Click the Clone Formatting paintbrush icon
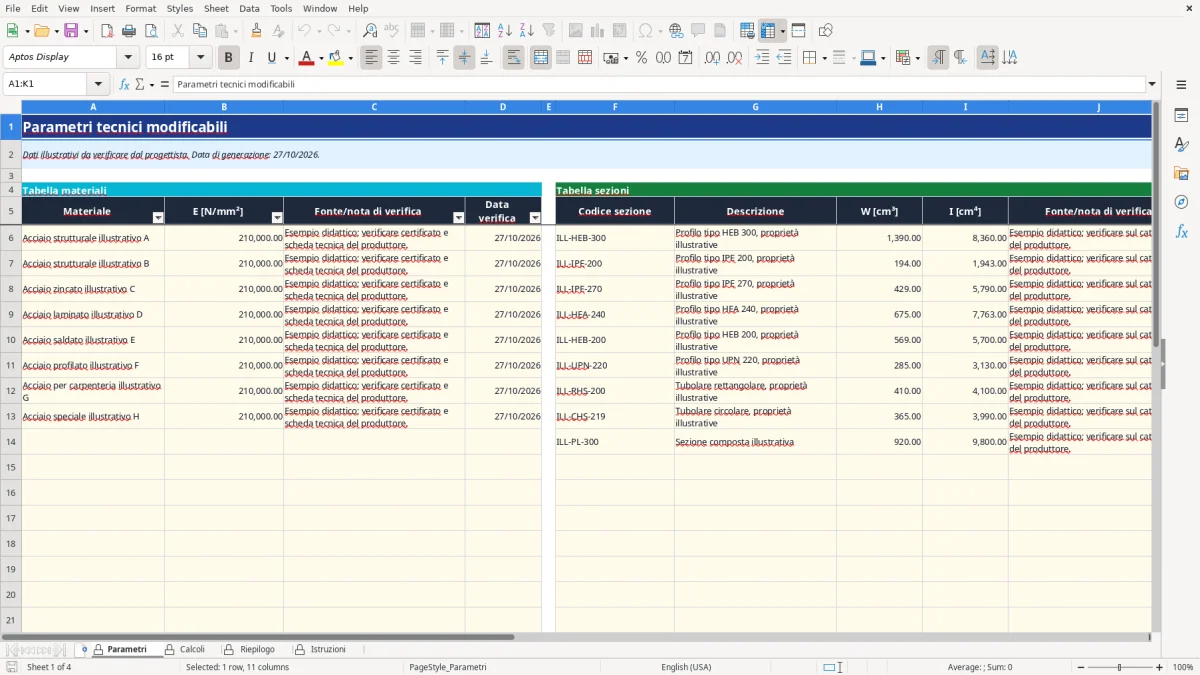 [256, 31]
